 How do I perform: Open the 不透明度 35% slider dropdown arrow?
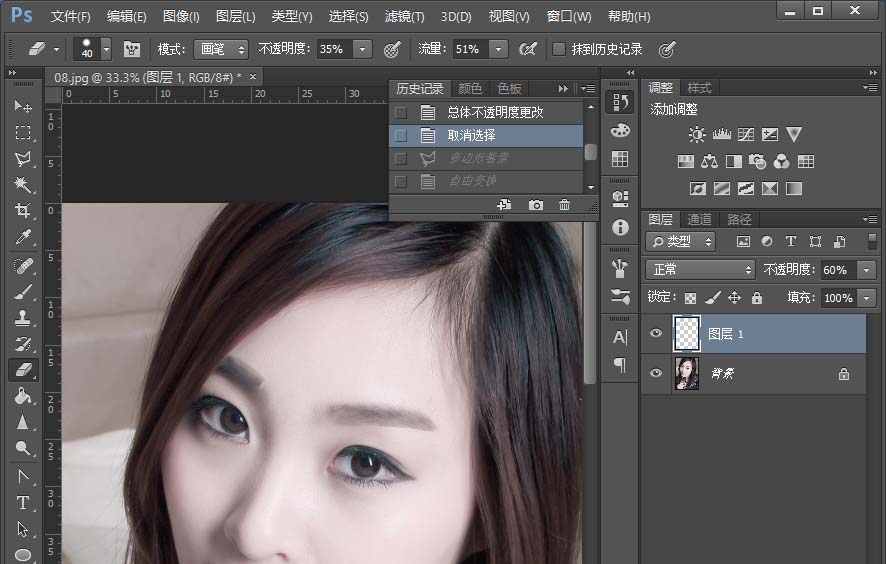point(362,49)
